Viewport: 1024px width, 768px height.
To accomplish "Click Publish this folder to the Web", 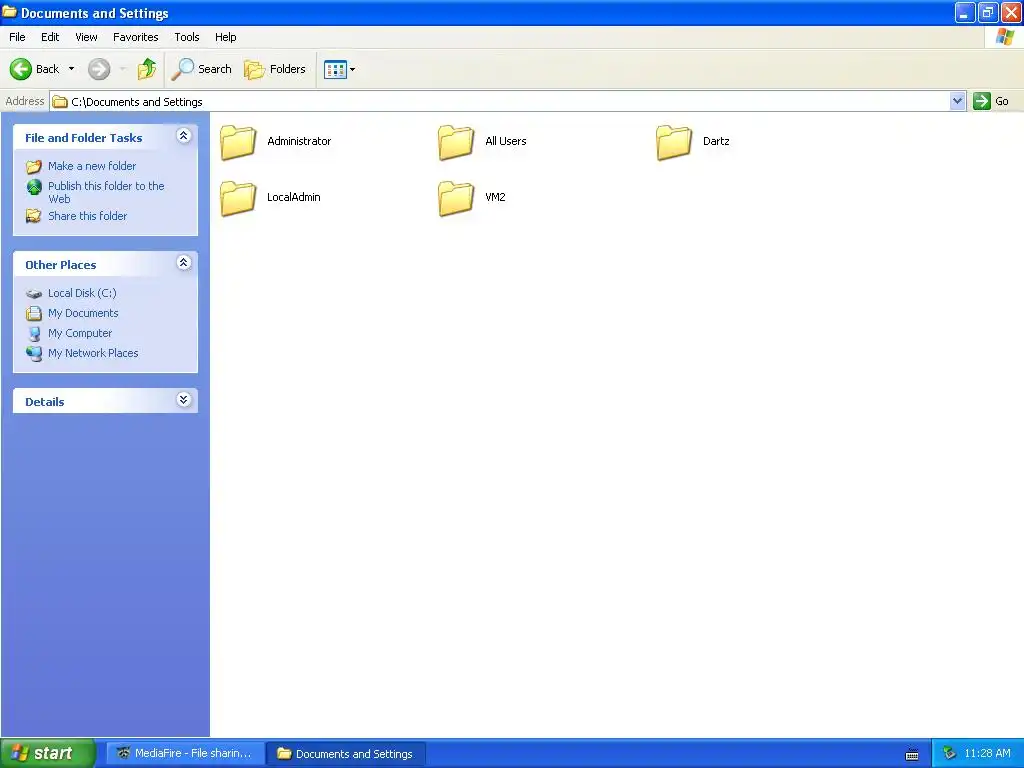I will tap(106, 192).
